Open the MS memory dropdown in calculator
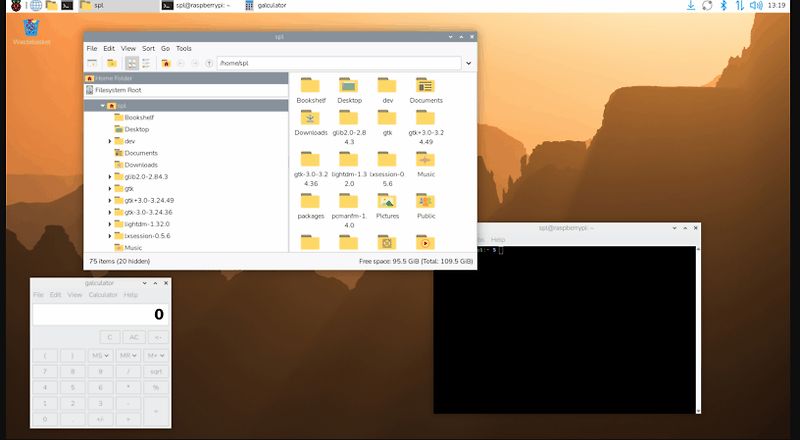Screen dimensions: 800x440 (x=100, y=355)
